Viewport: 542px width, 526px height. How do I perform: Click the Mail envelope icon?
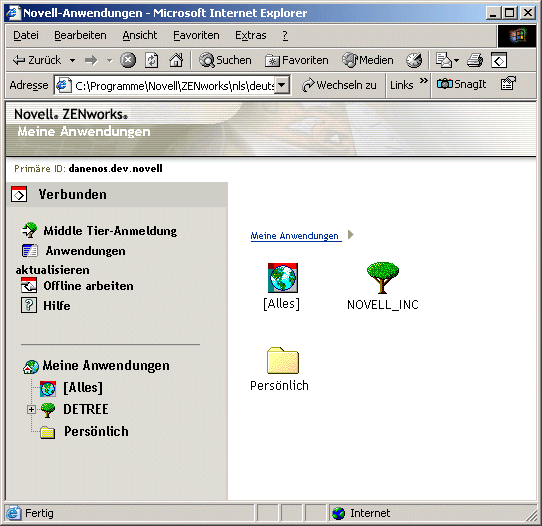443,60
